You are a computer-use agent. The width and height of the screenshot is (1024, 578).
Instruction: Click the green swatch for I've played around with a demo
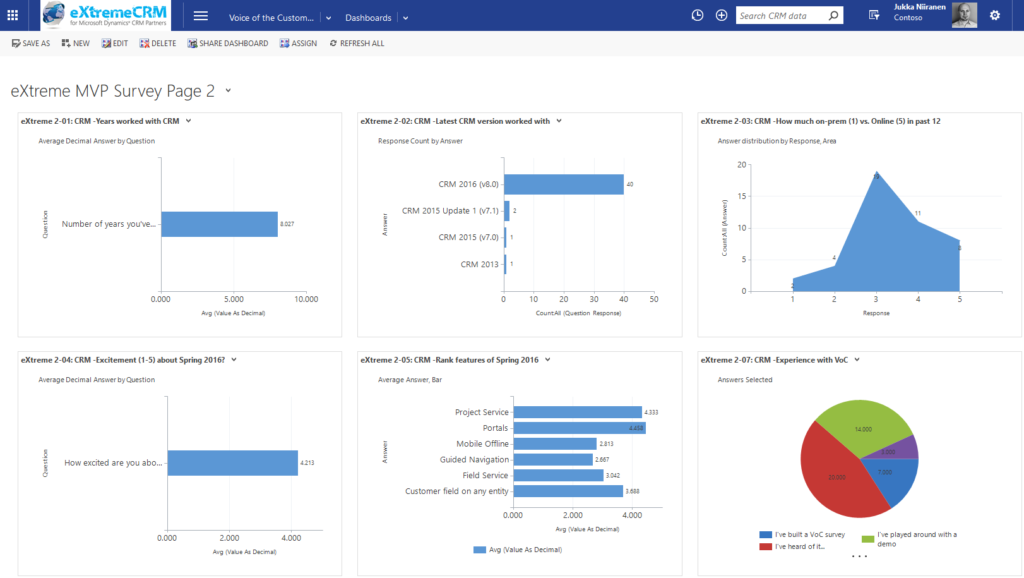pyautogui.click(x=868, y=539)
